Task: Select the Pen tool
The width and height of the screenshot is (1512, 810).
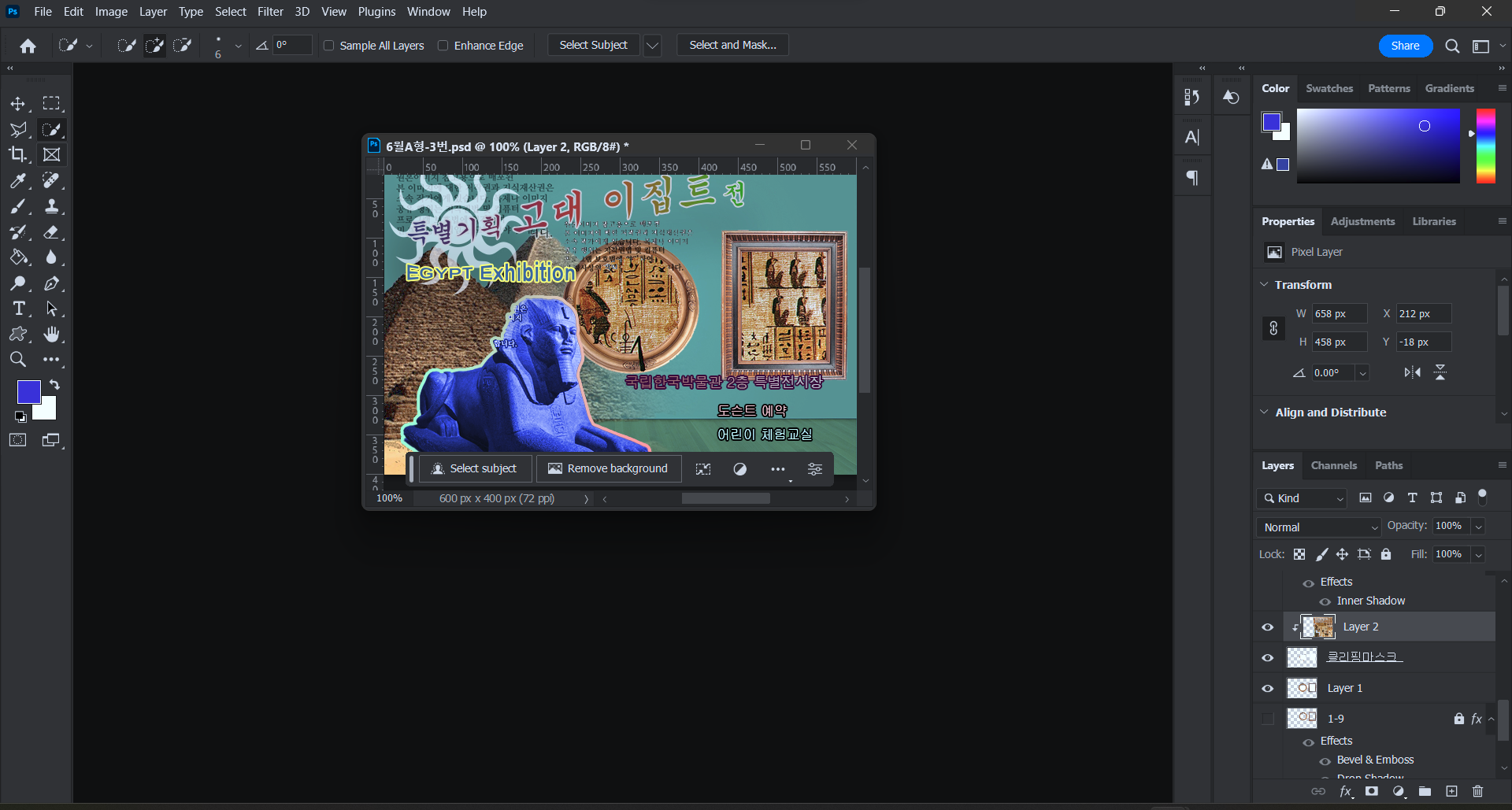Action: [x=51, y=283]
